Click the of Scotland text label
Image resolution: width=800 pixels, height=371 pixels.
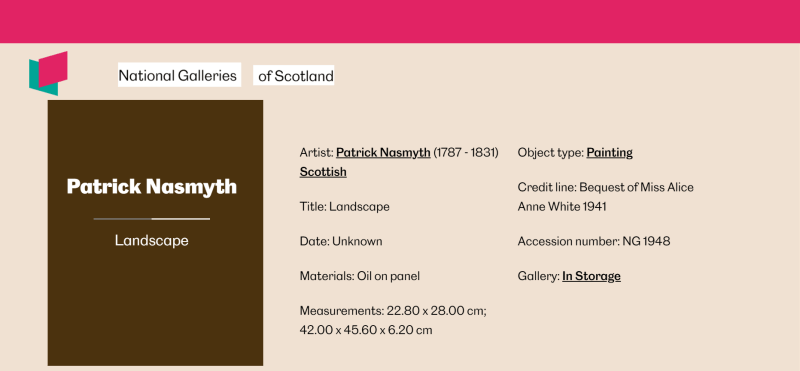[x=294, y=76]
